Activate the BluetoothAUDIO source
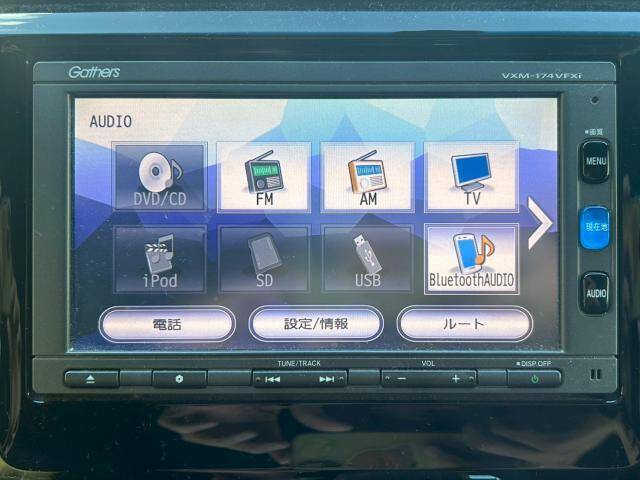640x480 pixels. pyautogui.click(x=471, y=258)
